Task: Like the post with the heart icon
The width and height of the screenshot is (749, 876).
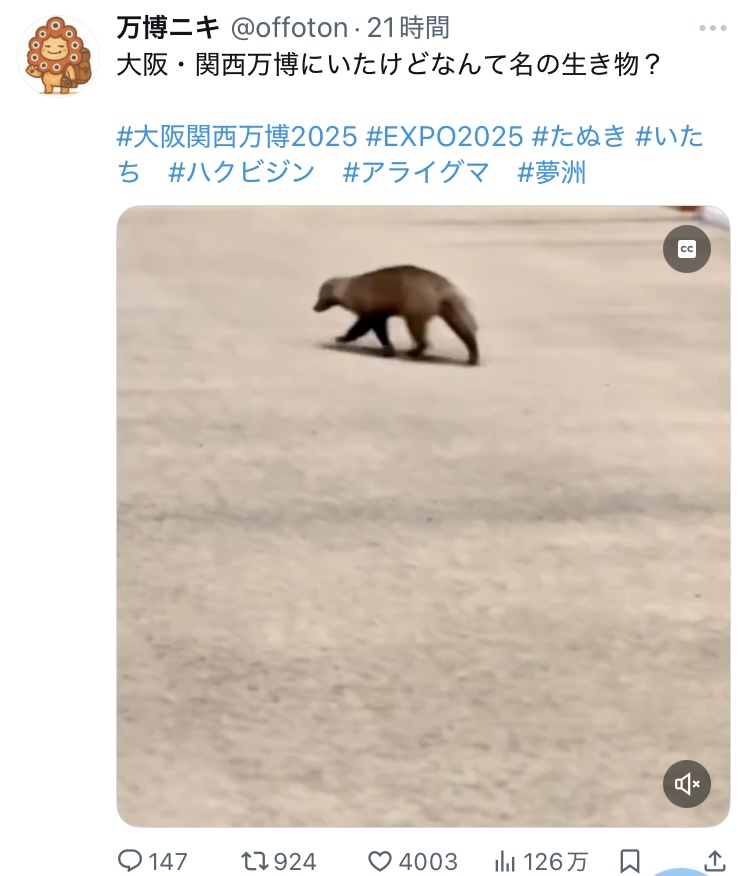Action: (x=380, y=860)
